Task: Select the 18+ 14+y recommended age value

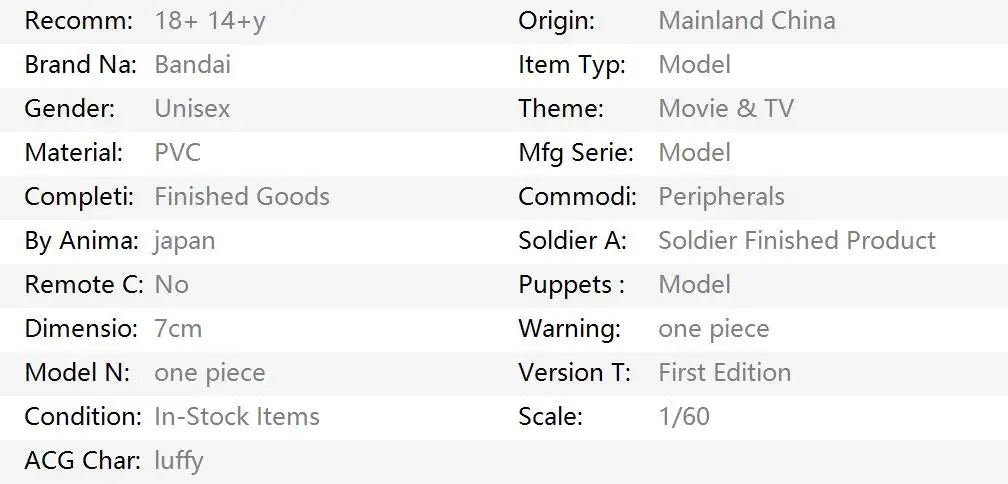Action: (210, 22)
